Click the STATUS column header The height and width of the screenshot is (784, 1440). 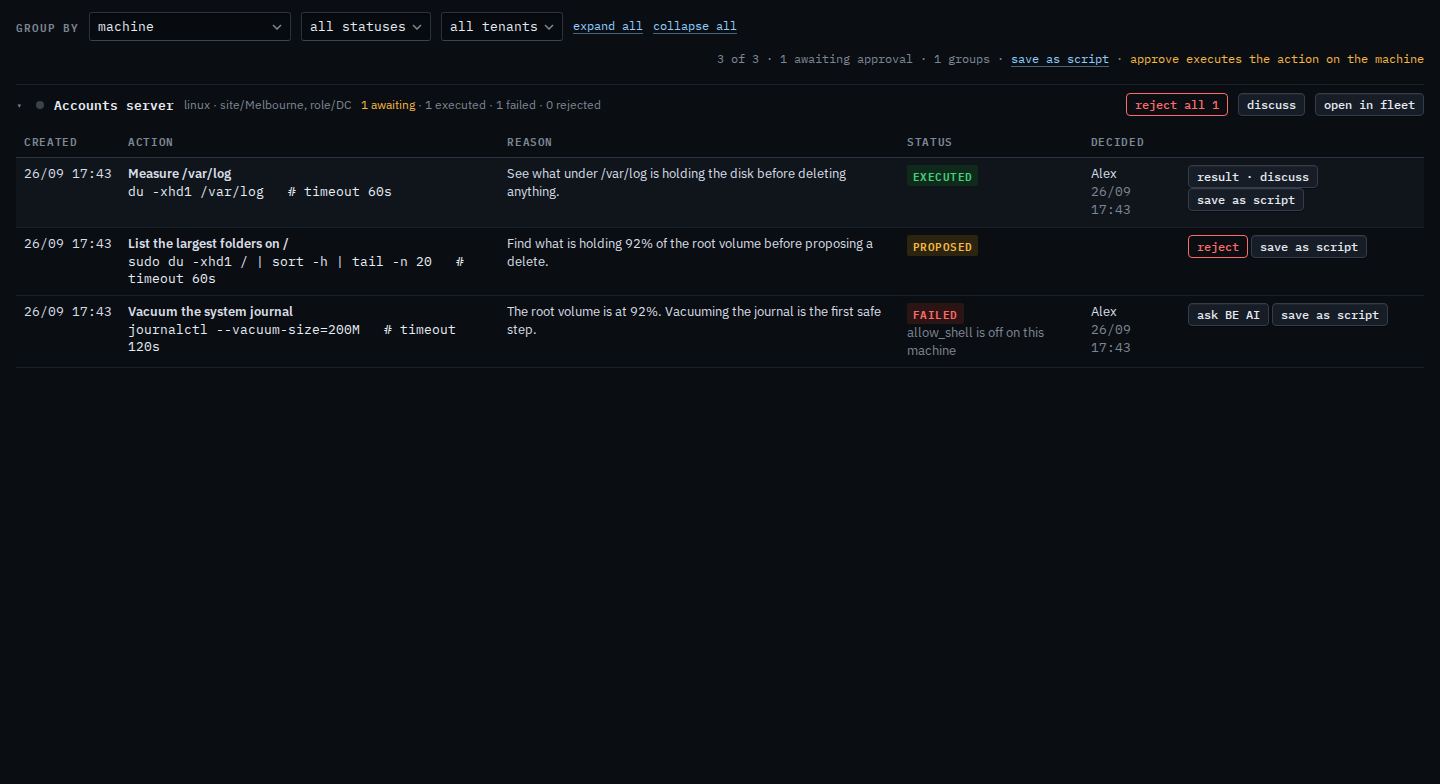pos(930,142)
